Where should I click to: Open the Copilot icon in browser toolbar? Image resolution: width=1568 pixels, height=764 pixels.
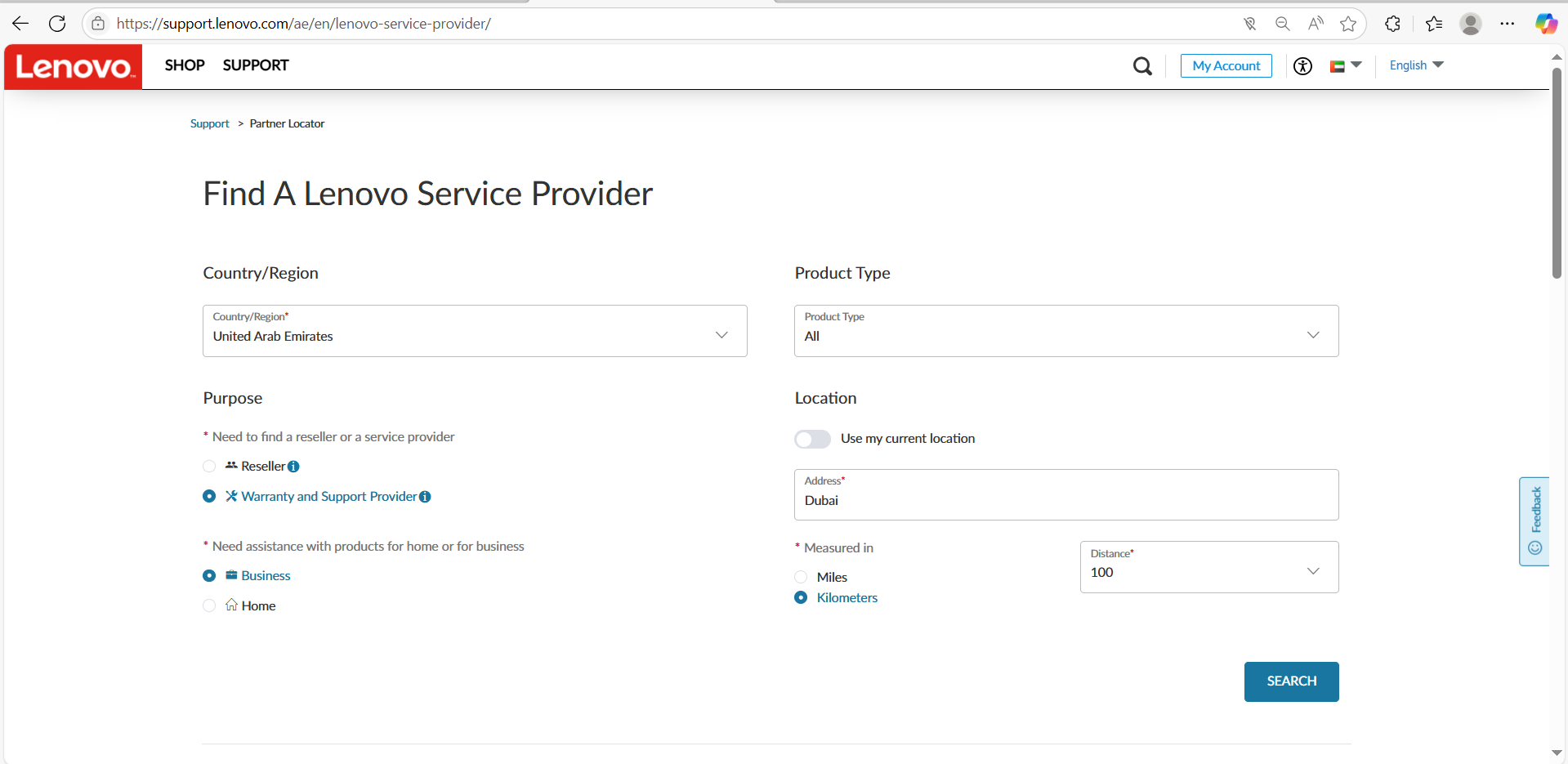[1545, 24]
